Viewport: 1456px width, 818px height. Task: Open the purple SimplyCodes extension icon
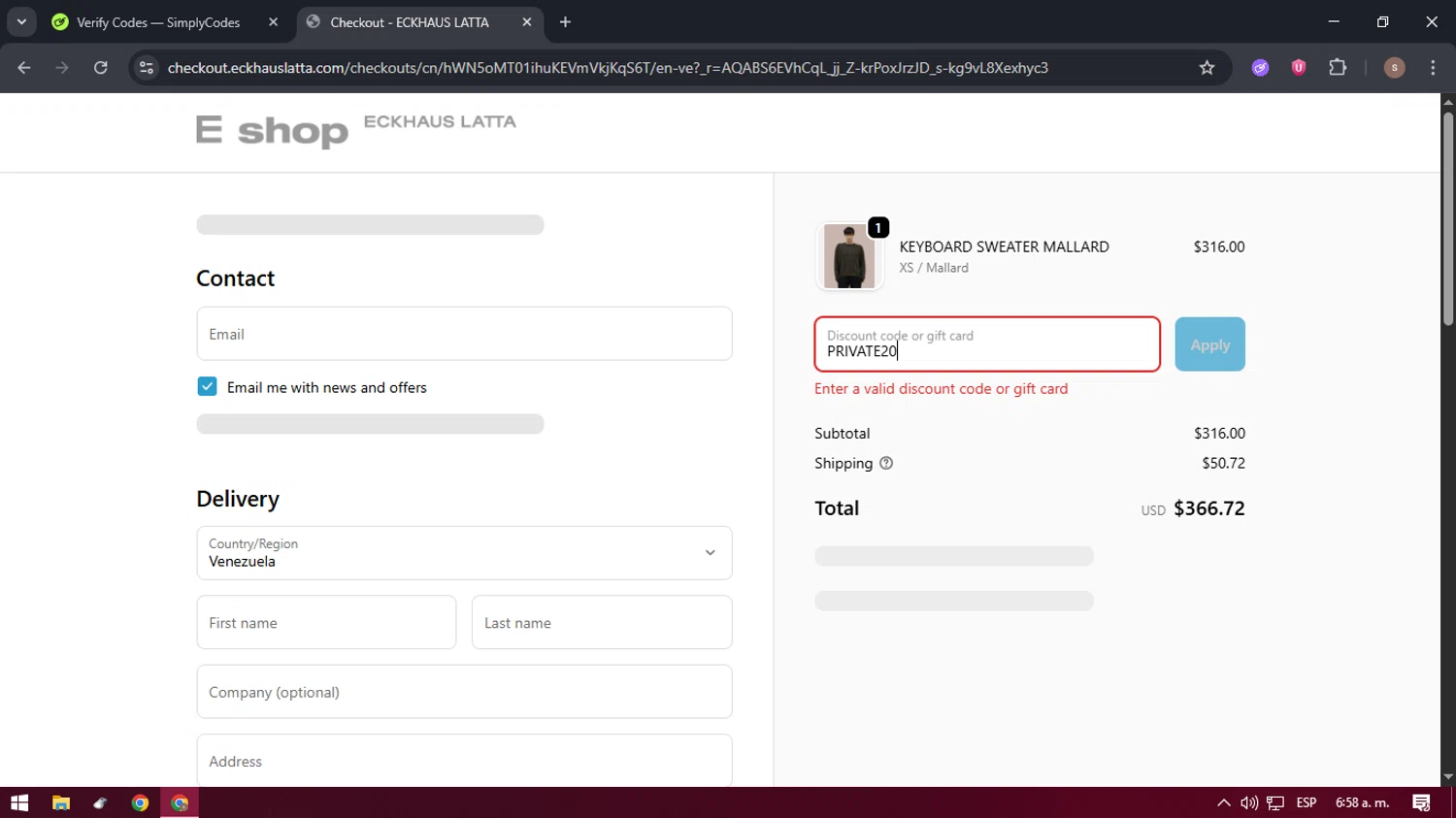1260,68
